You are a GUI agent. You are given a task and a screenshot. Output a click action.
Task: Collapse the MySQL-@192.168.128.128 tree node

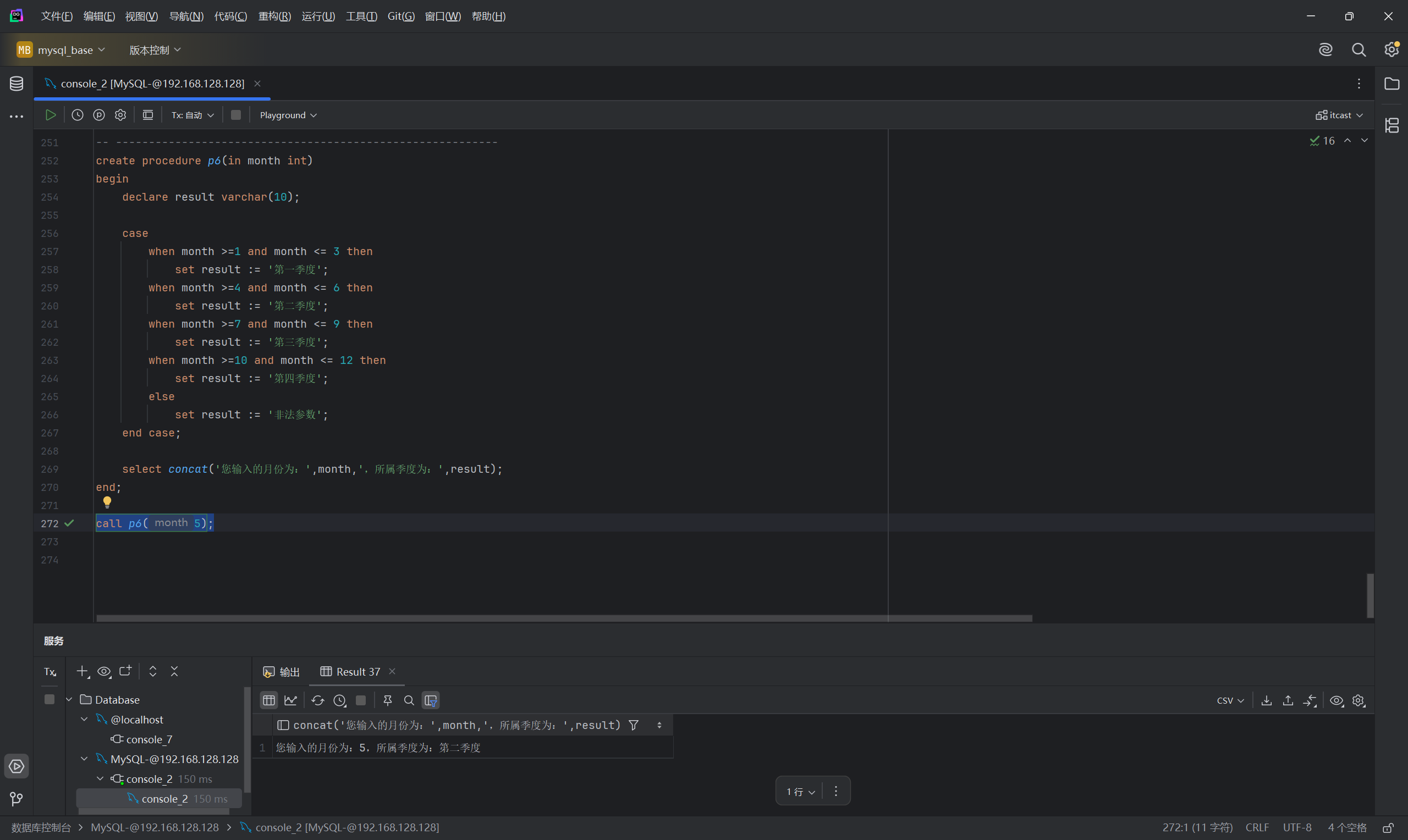[84, 759]
